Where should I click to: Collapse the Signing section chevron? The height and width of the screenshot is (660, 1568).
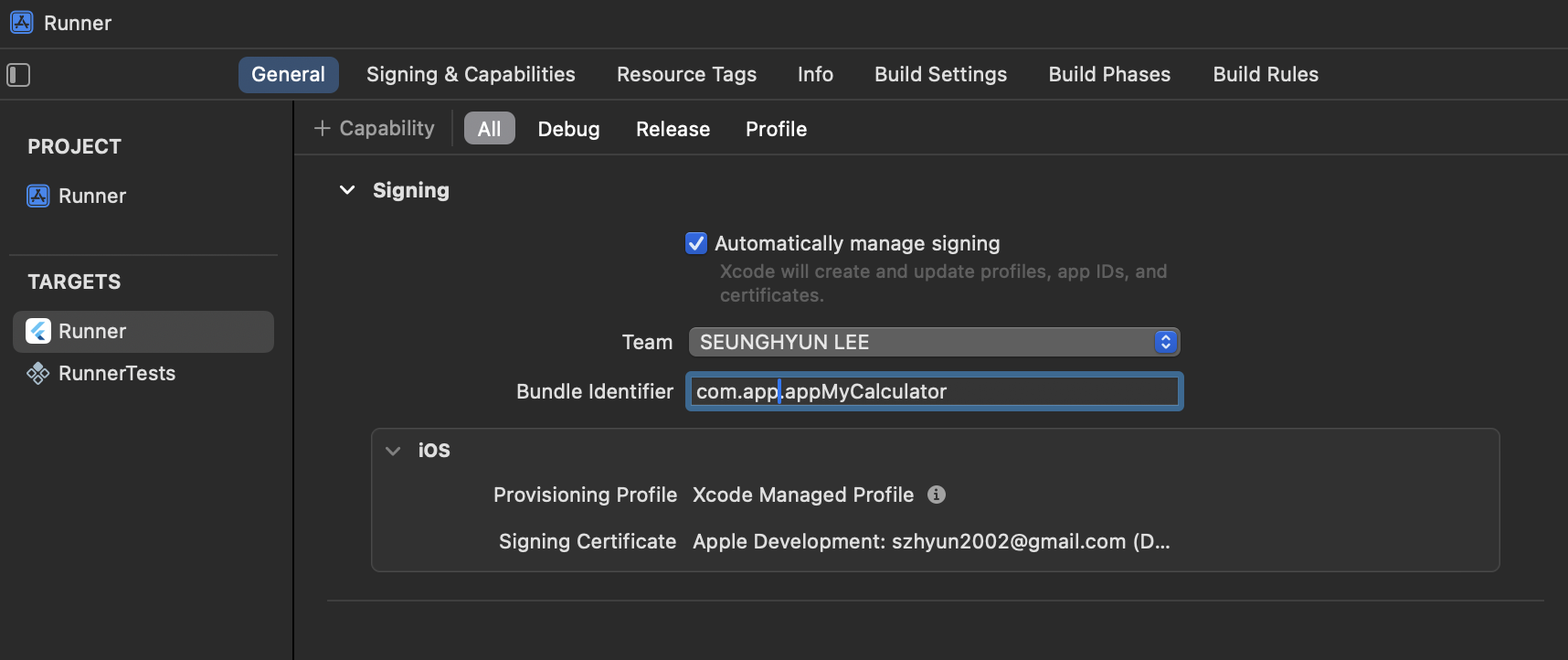(347, 190)
